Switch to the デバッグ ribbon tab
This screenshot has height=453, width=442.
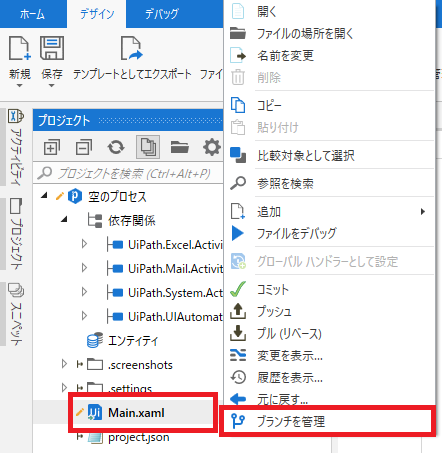pos(162,14)
